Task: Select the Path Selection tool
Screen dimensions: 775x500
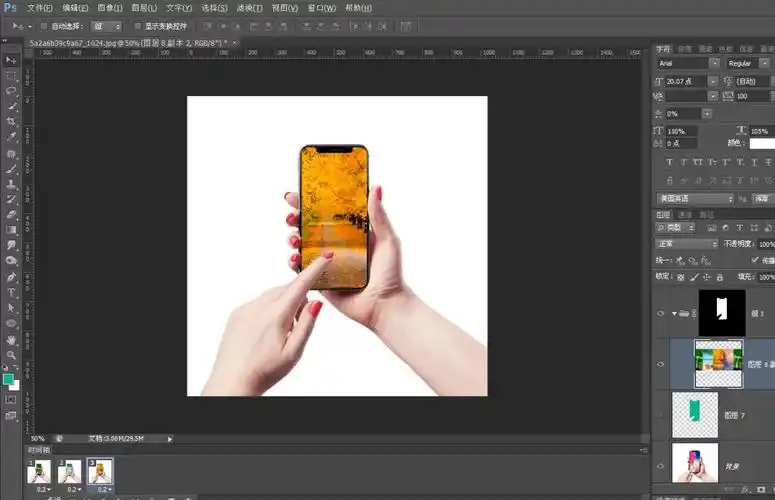Action: click(11, 308)
